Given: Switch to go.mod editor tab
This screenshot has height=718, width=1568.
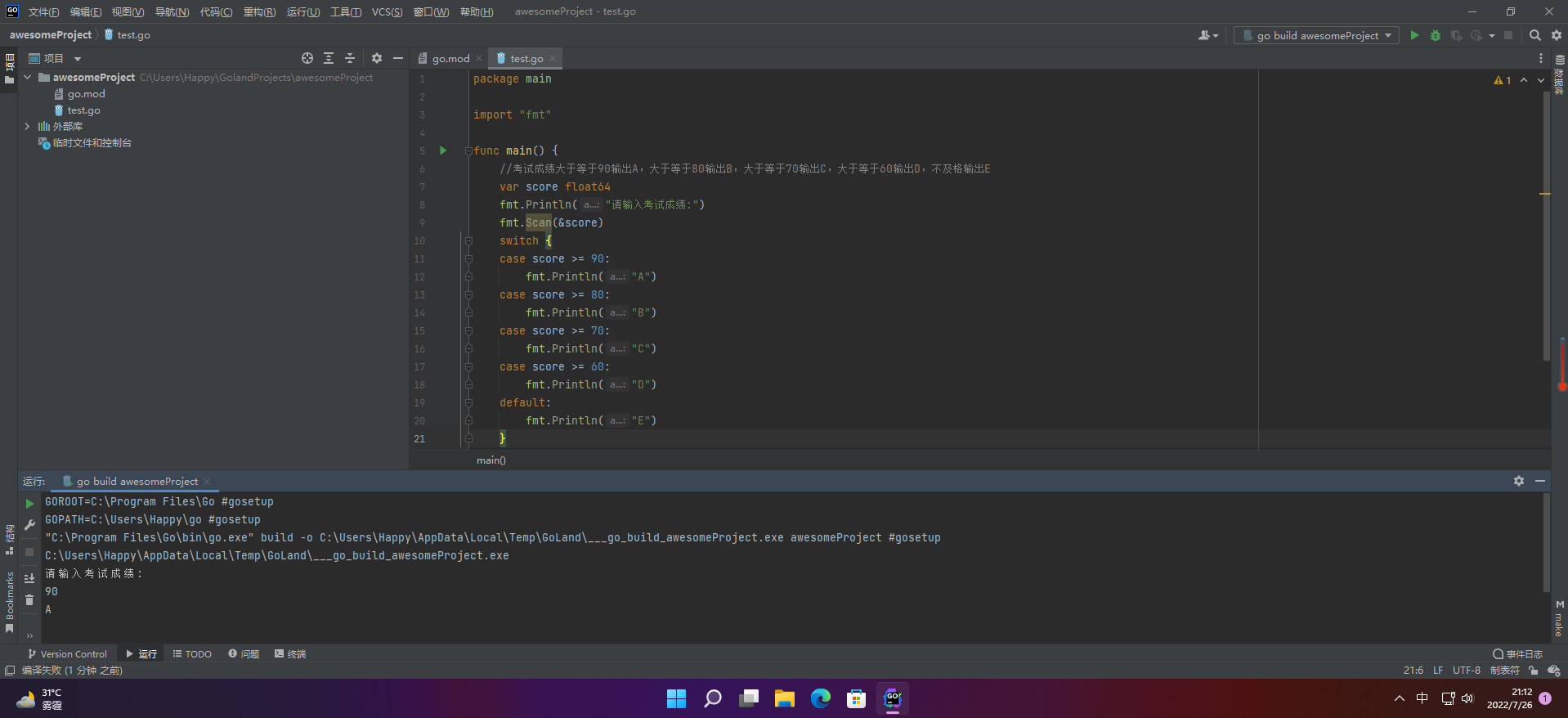Looking at the screenshot, I should [450, 58].
